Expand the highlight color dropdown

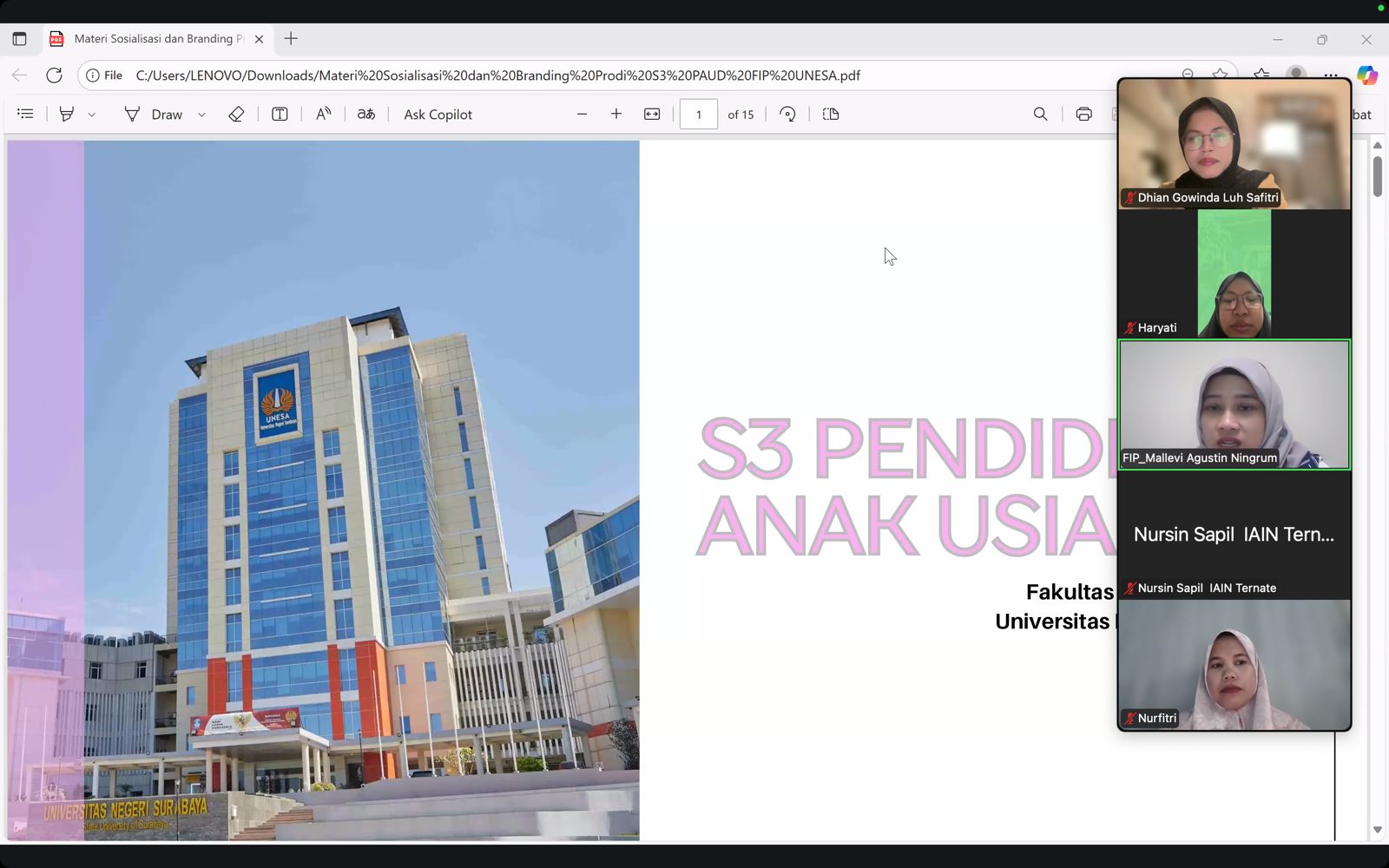[92, 115]
